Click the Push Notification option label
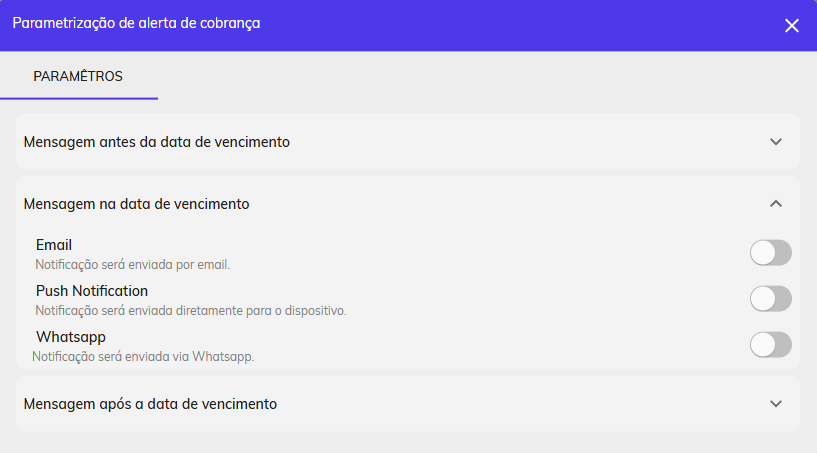817x453 pixels. tap(92, 291)
